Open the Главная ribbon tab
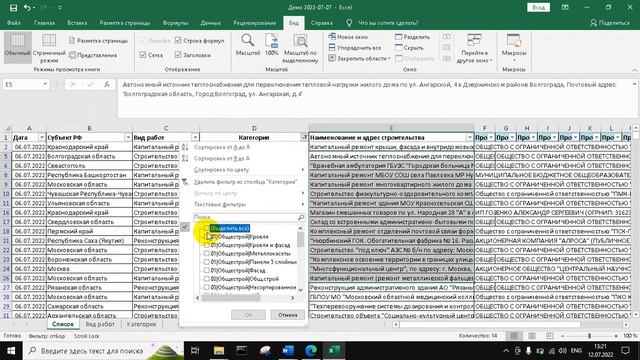Image resolution: width=640 pixels, height=360 pixels. pyautogui.click(x=44, y=23)
